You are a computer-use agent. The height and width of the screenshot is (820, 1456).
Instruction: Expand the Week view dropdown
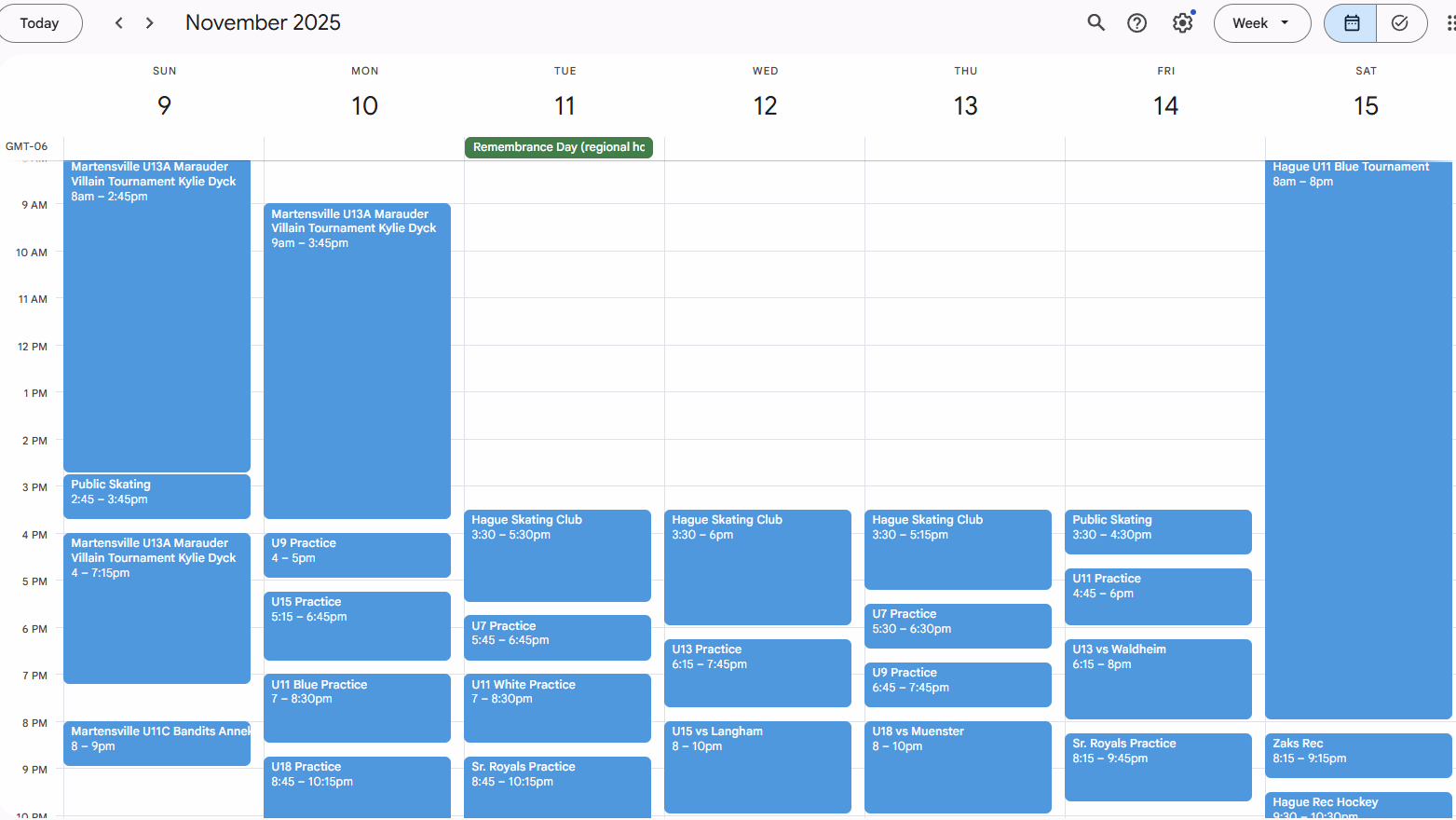click(x=1261, y=23)
